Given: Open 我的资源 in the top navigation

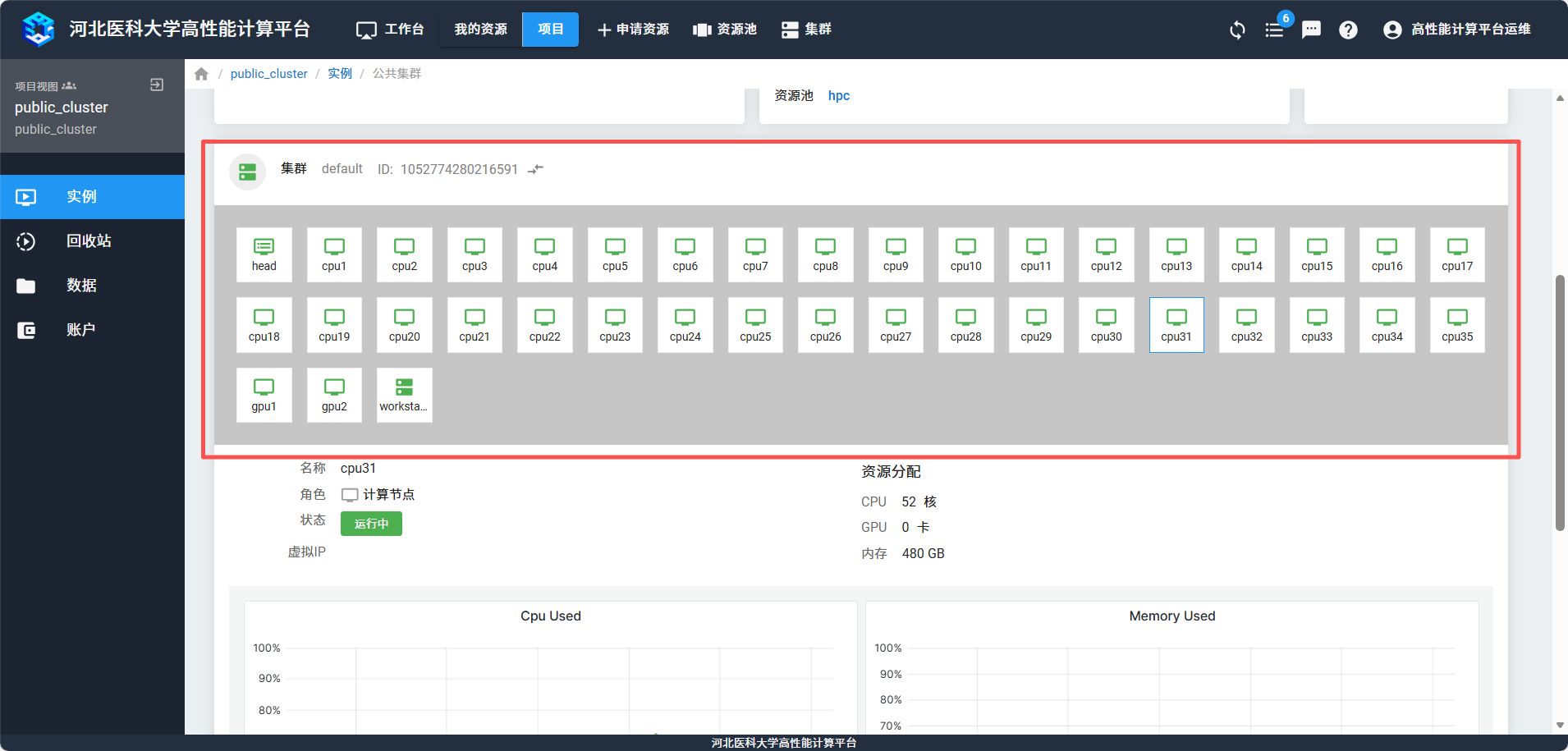Looking at the screenshot, I should coord(480,30).
